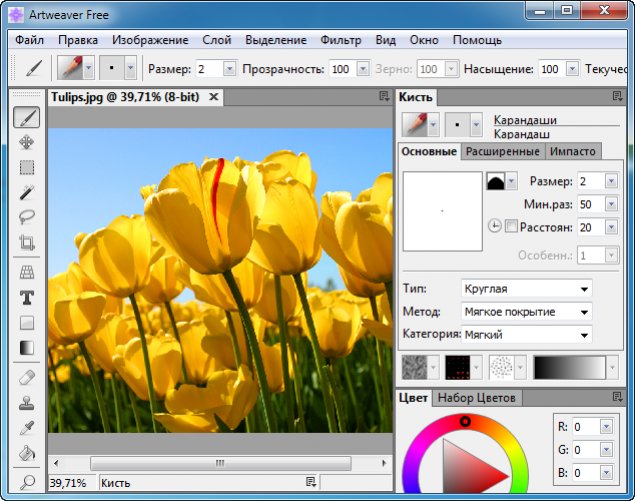This screenshot has width=635, height=501.
Task: Pick the Lasso selection tool
Action: click(27, 217)
